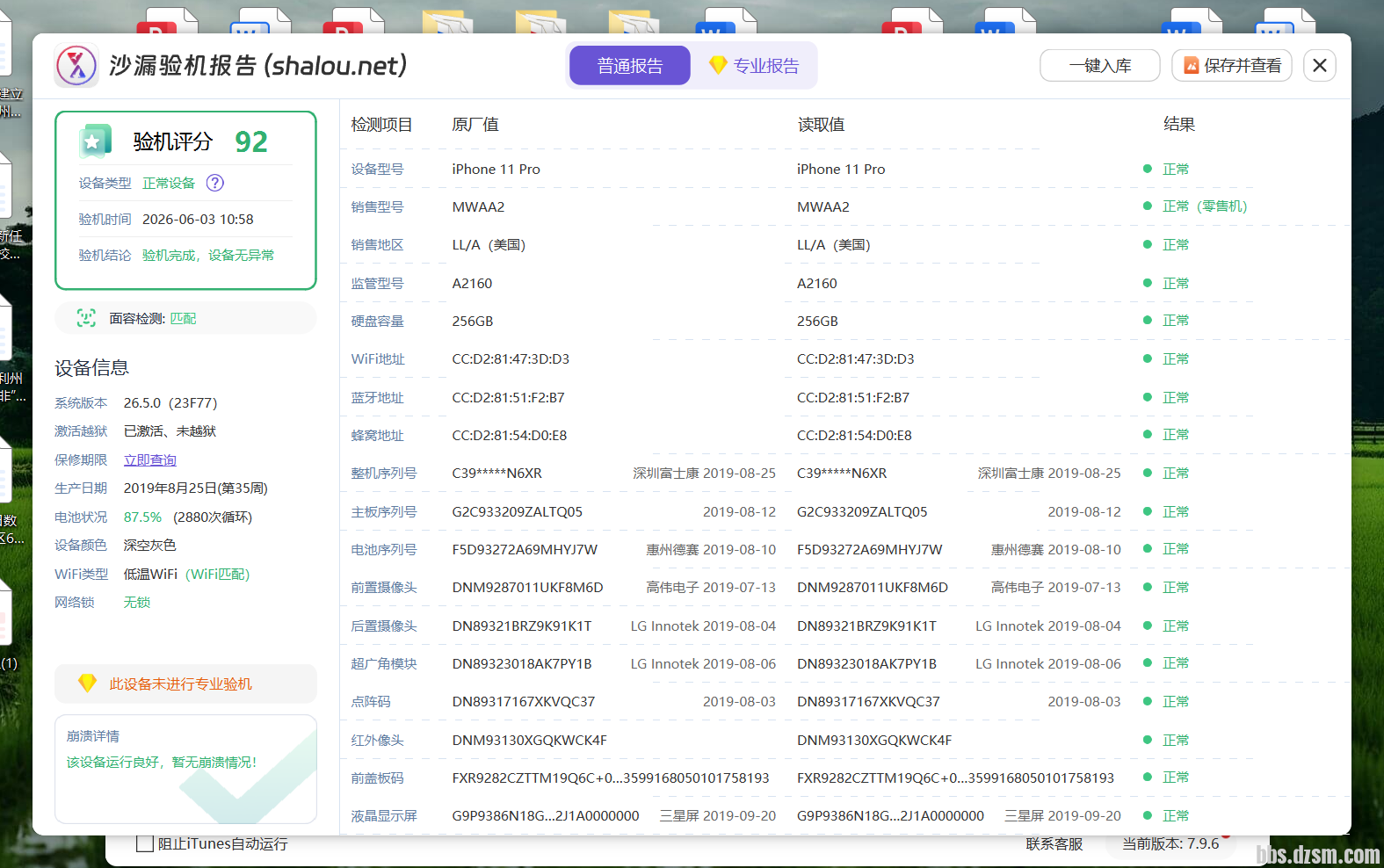This screenshot has height=868, width=1384.
Task: Click the diamond icon beside 此设备未进行专业验机
Action: (87, 683)
